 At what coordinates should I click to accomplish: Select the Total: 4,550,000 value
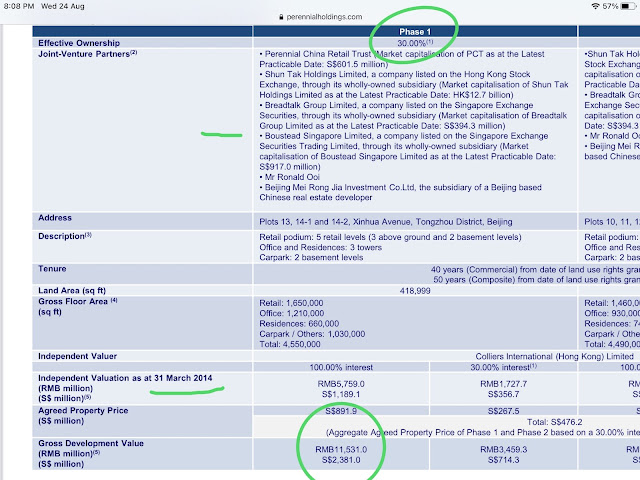290,344
